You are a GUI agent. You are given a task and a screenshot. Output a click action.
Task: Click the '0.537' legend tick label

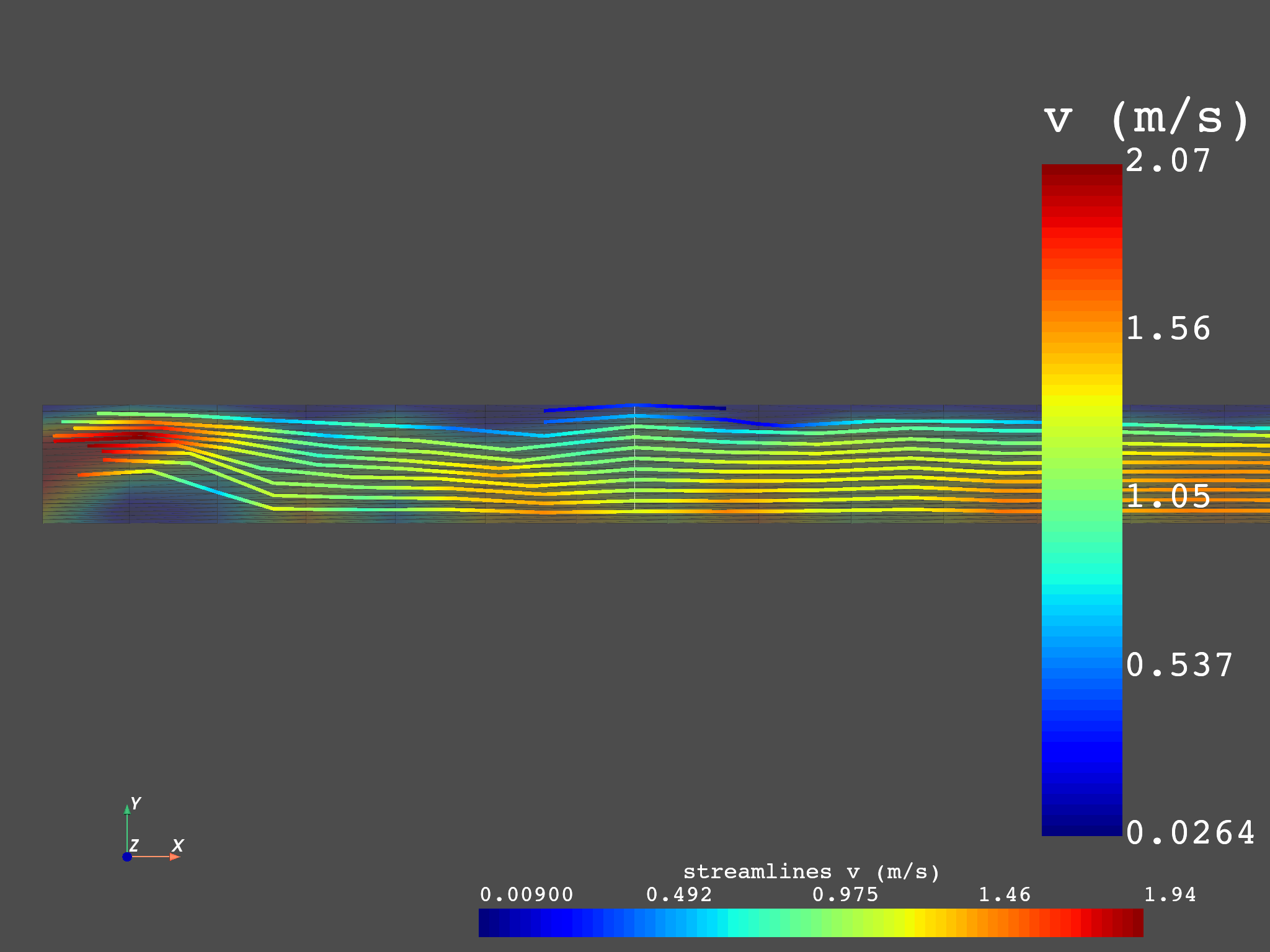1179,665
